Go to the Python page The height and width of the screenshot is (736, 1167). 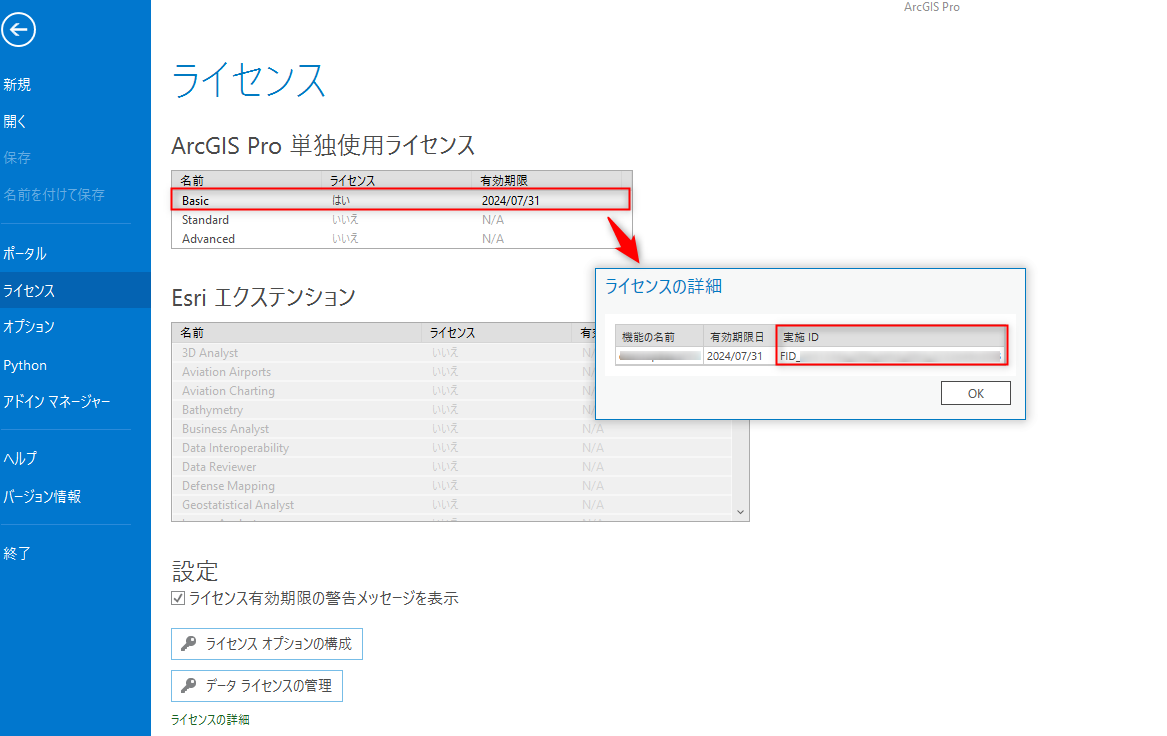tap(25, 365)
